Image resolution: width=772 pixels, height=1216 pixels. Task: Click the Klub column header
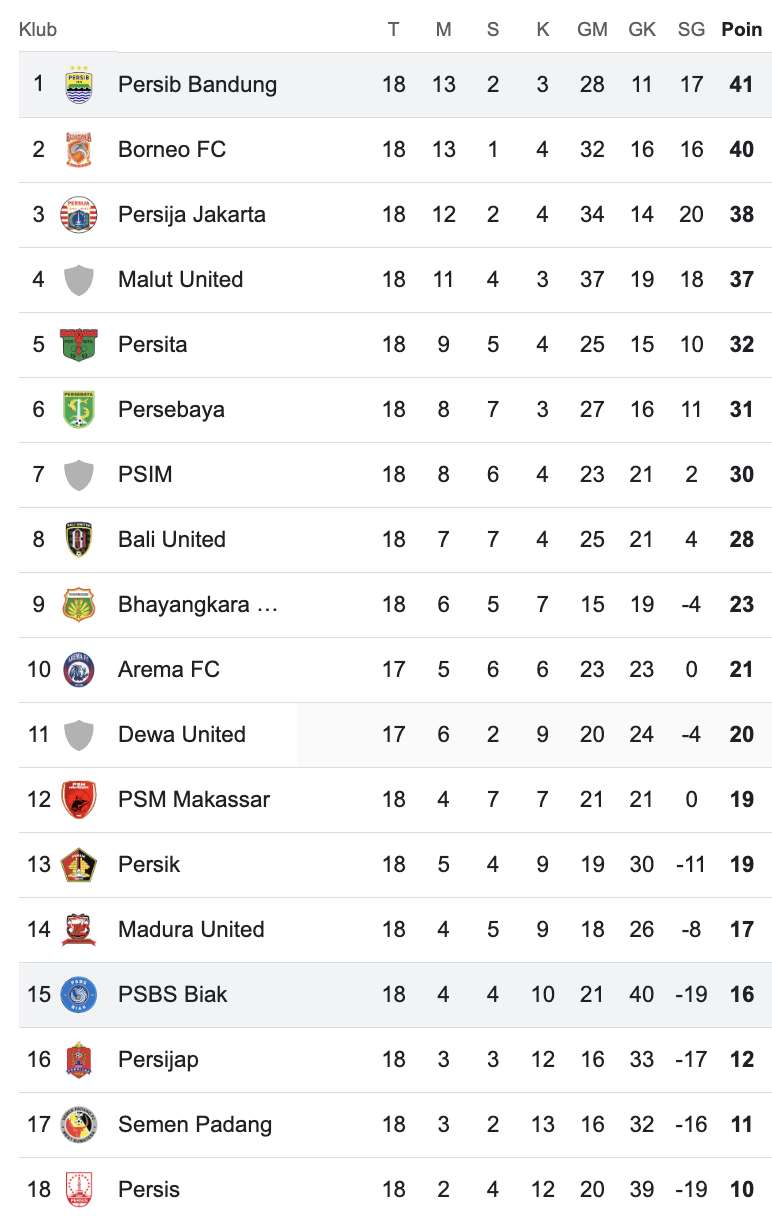pyautogui.click(x=38, y=29)
